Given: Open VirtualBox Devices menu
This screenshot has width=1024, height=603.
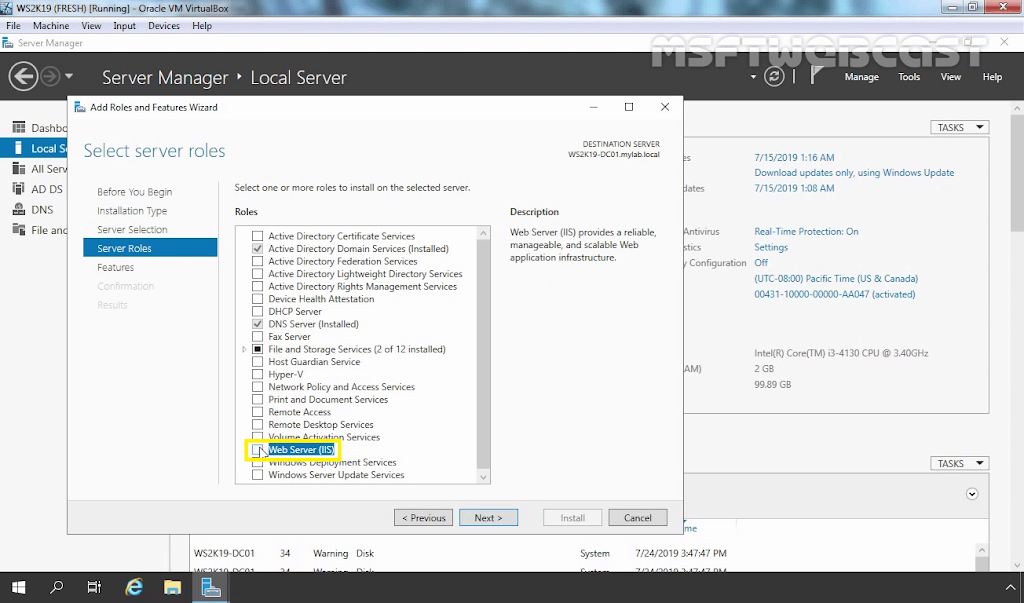Looking at the screenshot, I should click(x=164, y=25).
